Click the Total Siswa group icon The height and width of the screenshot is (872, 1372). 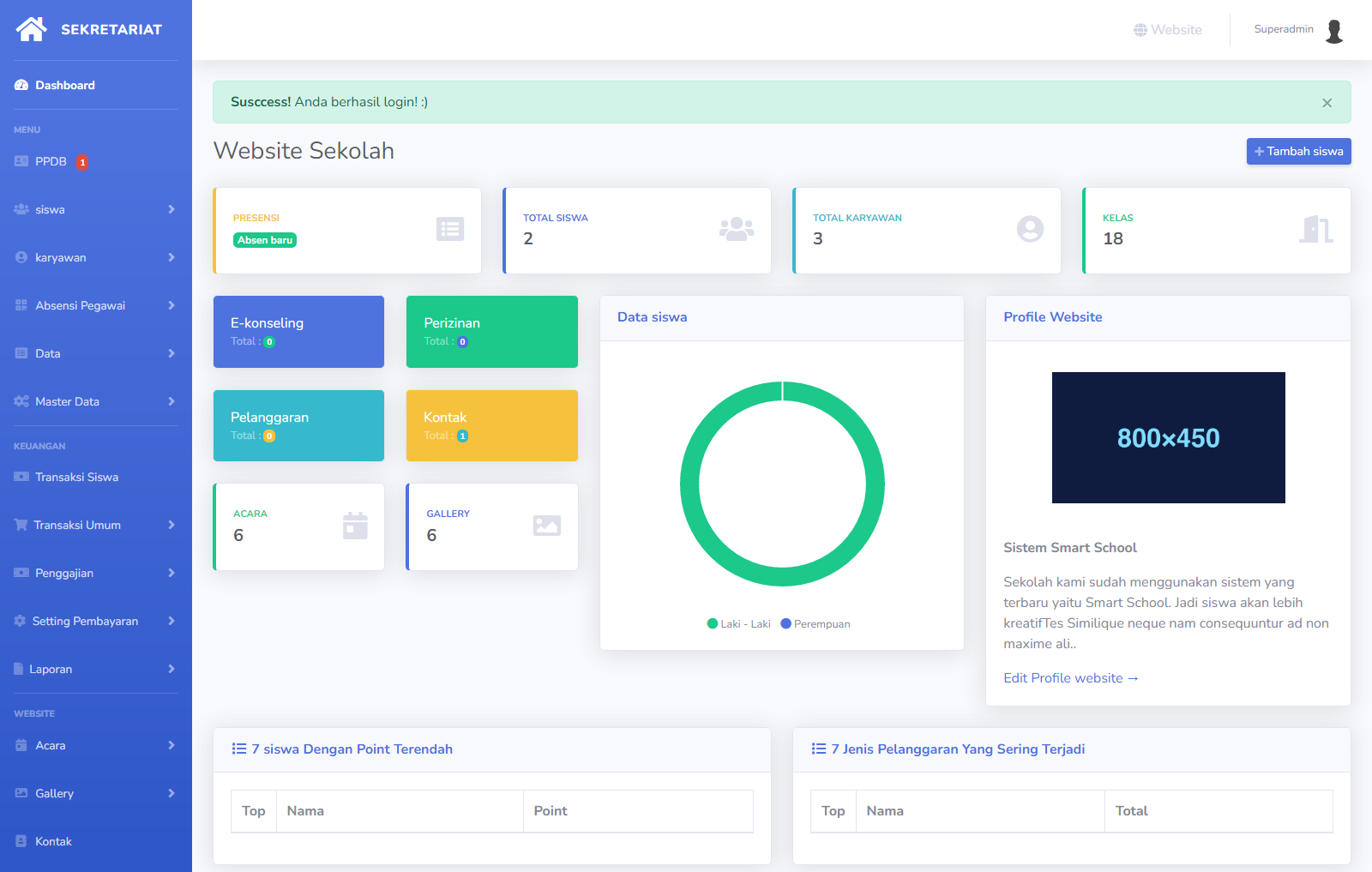(x=737, y=229)
